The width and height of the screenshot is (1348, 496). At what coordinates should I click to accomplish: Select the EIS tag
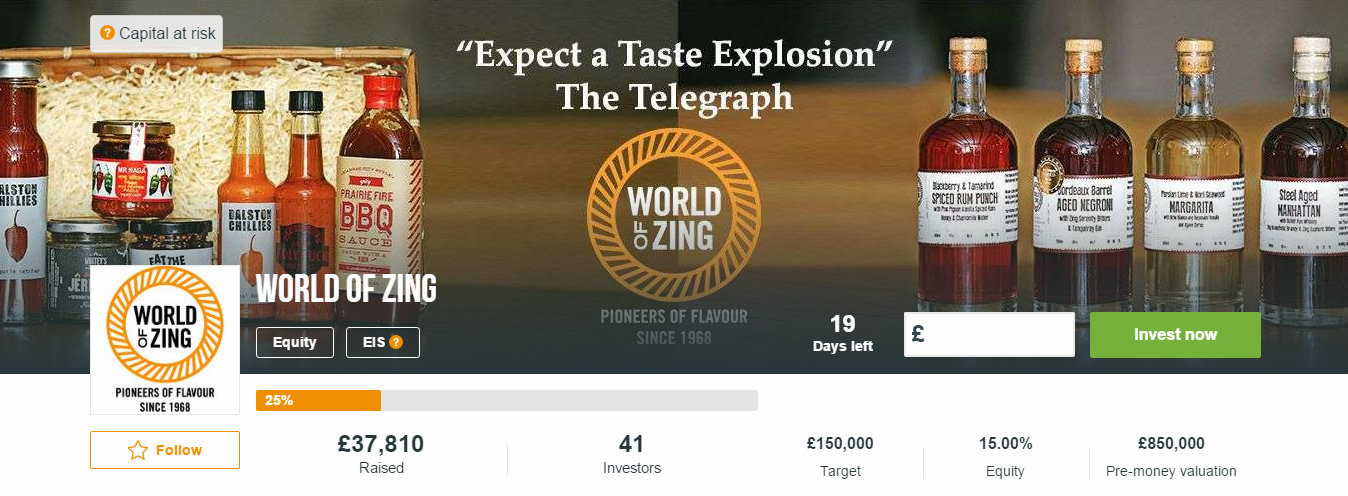point(383,342)
